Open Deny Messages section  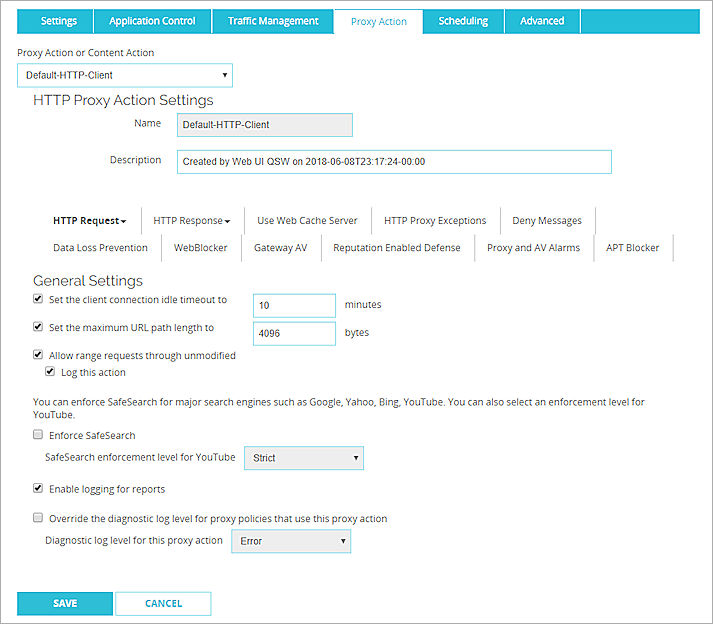(x=547, y=221)
